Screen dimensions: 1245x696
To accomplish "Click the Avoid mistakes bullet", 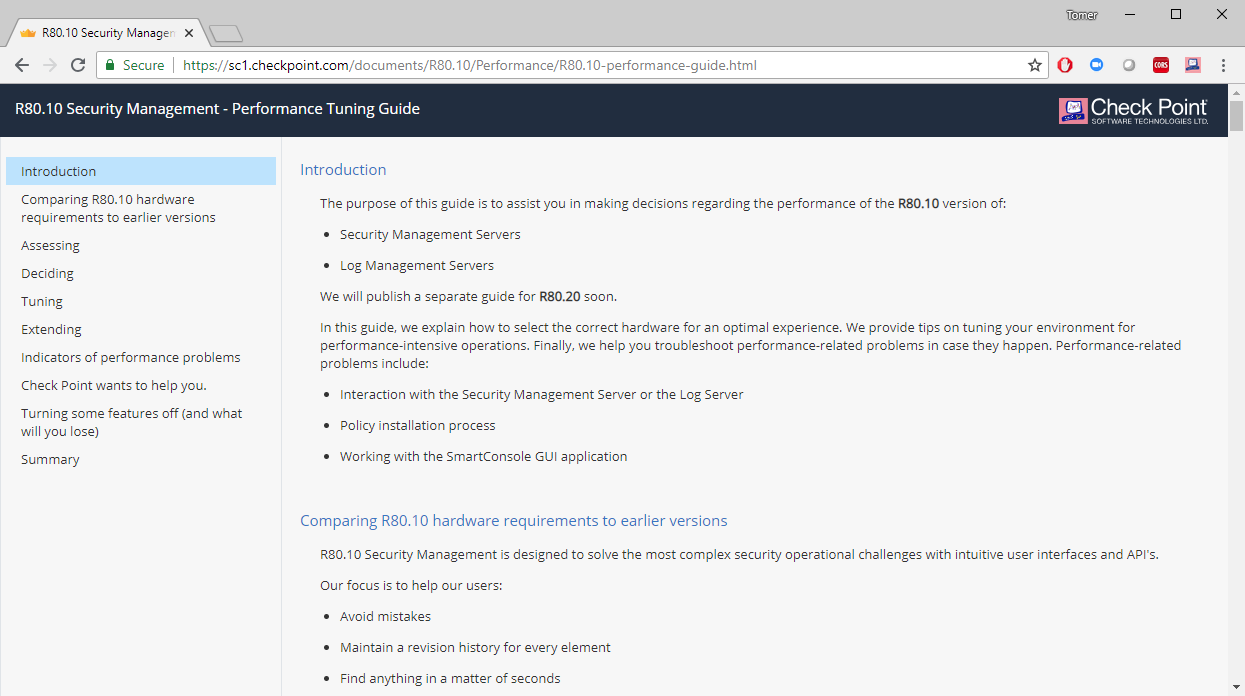I will point(385,616).
